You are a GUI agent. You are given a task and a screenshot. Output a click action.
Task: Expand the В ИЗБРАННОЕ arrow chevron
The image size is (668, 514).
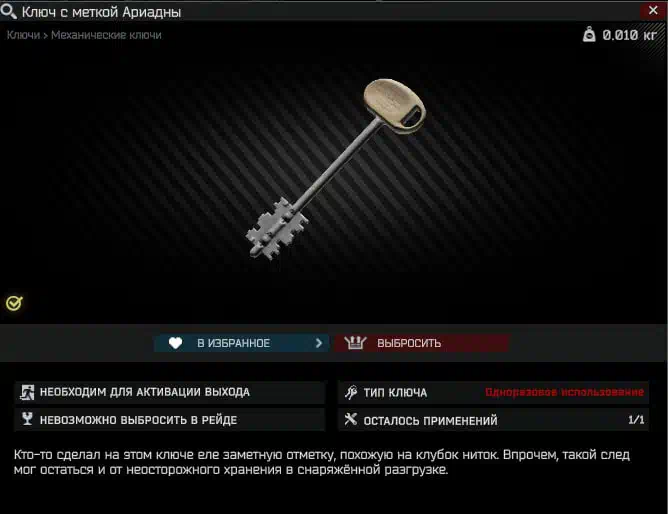point(319,343)
